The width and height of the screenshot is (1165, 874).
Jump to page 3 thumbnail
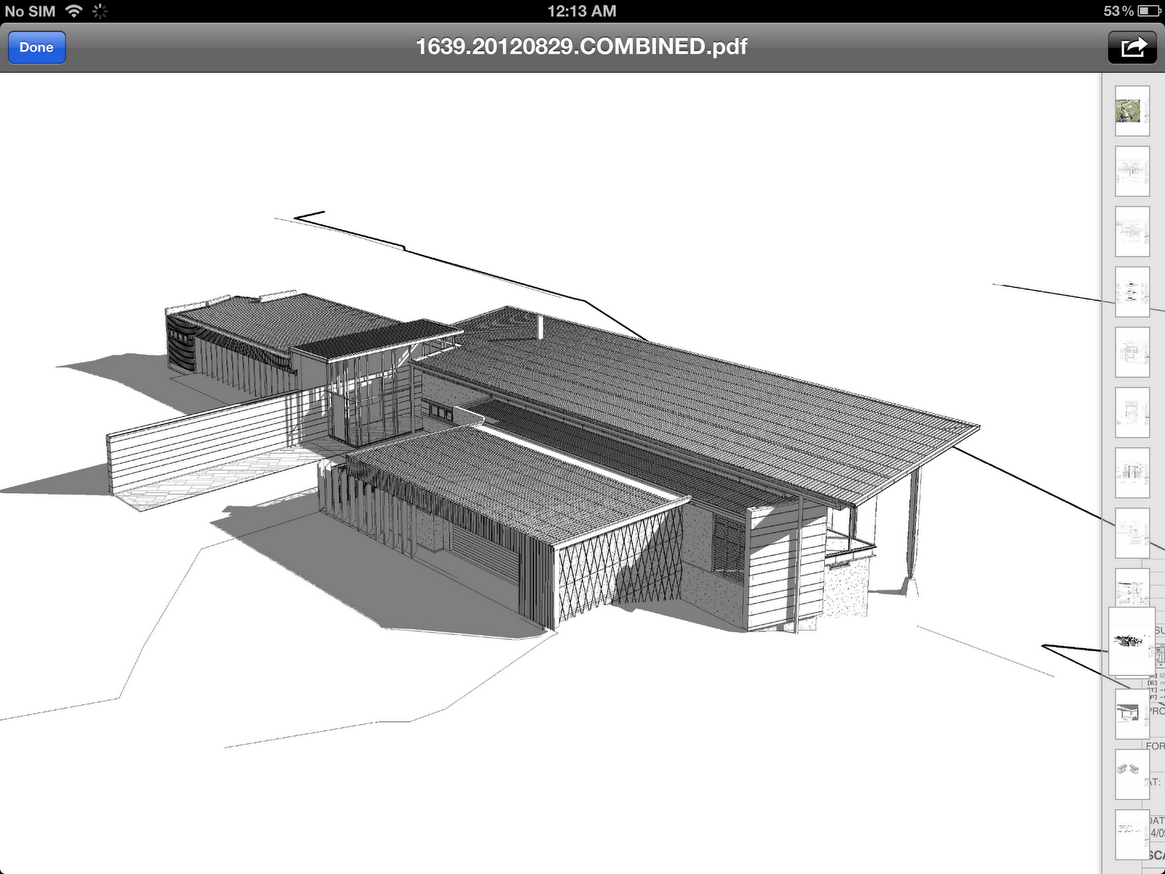tap(1132, 231)
